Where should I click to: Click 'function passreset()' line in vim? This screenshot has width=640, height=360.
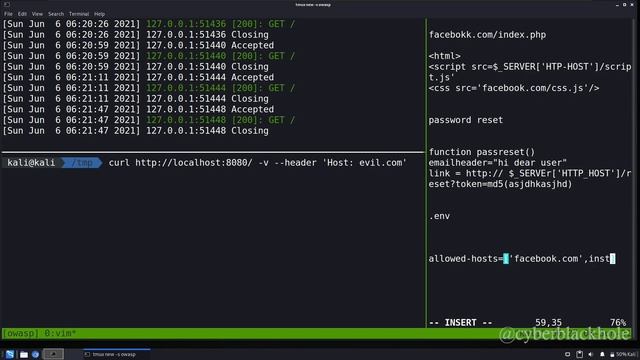click(x=482, y=152)
